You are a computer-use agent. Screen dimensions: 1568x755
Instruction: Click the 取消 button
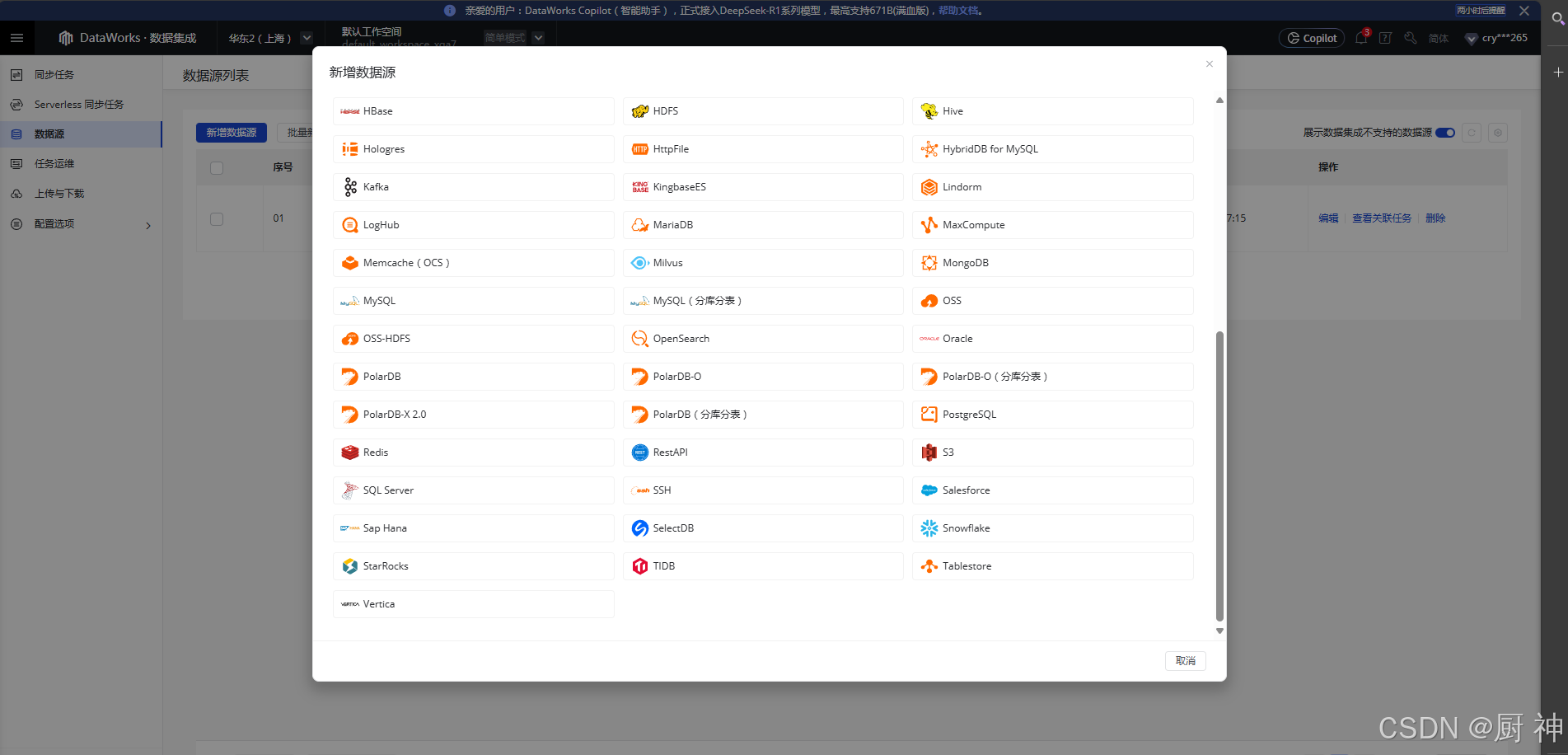pos(1186,661)
